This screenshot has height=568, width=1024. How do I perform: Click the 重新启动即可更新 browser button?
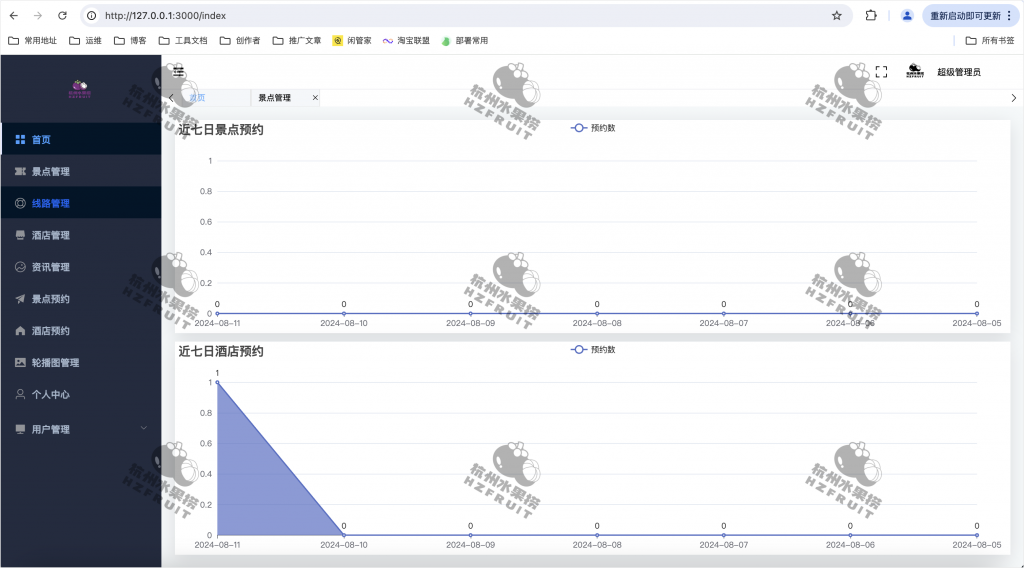point(964,16)
